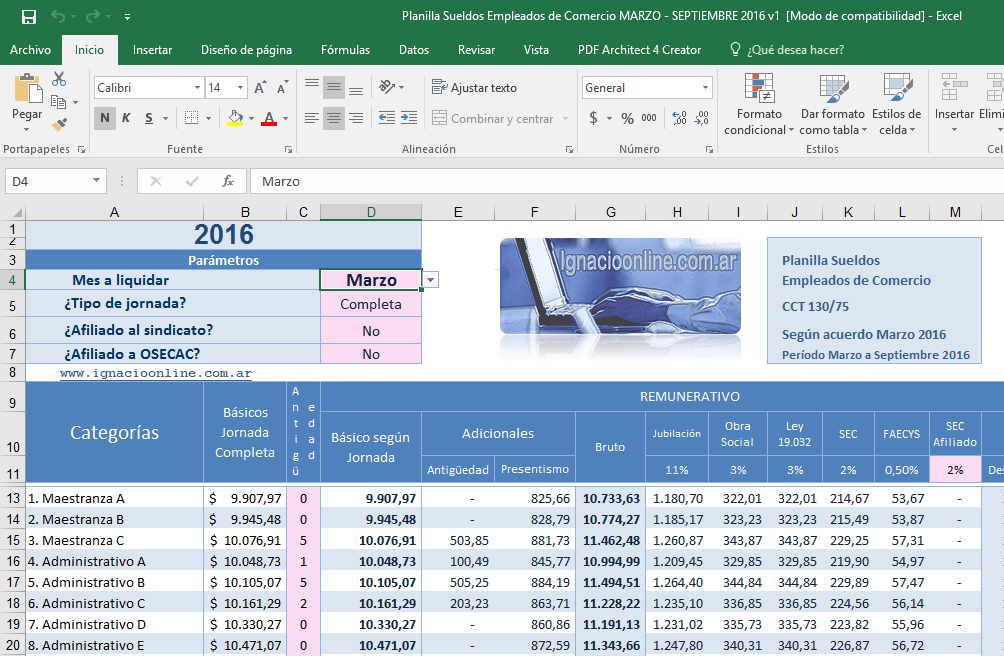The height and width of the screenshot is (656, 1004).
Task: Click formula bar showing Marzo
Action: pos(628,182)
